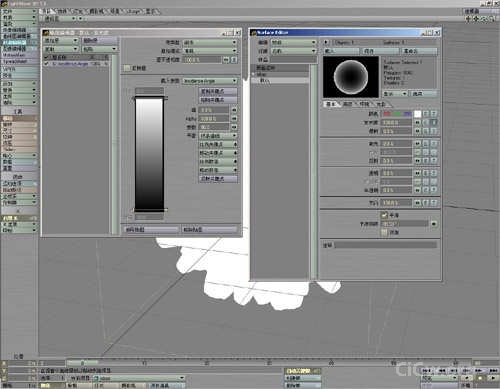Select Cameras edit mode at bottom bar
500x389 pixels.
pos(132,386)
